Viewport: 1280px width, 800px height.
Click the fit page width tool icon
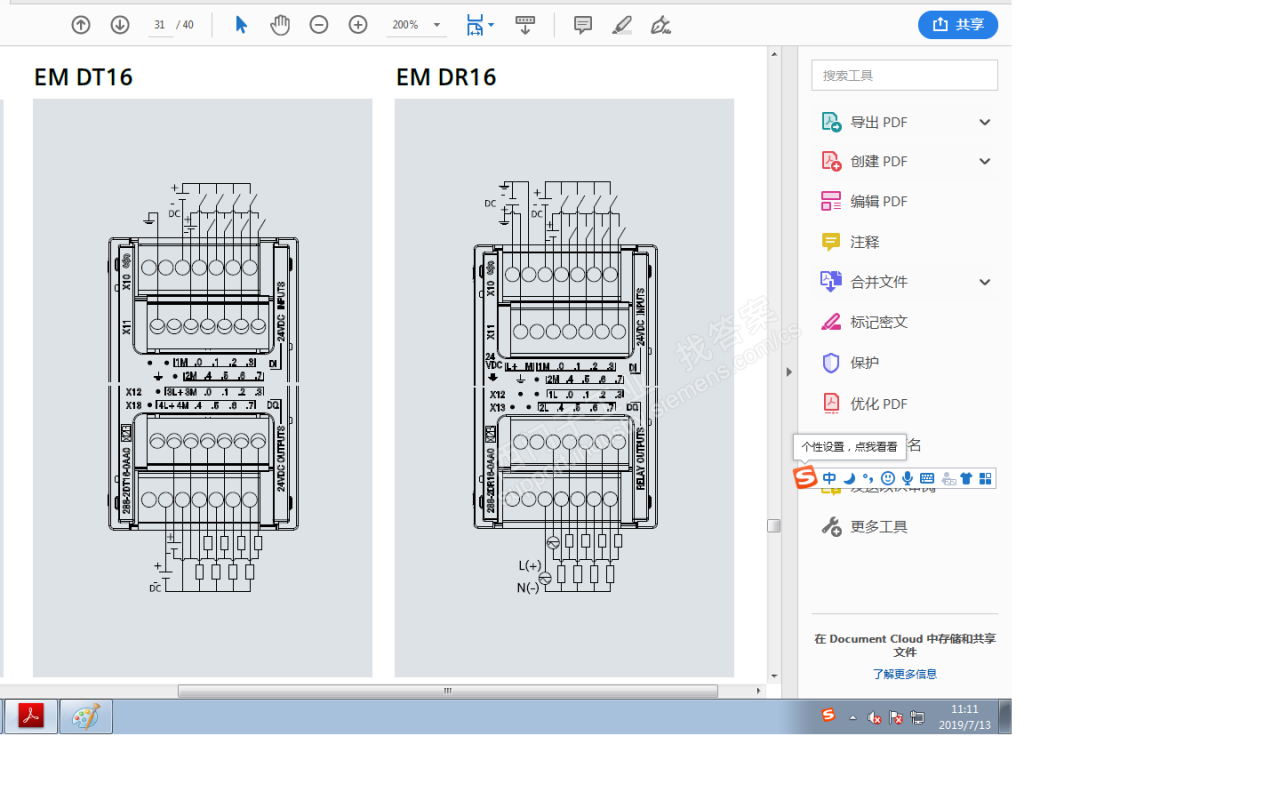click(x=474, y=25)
